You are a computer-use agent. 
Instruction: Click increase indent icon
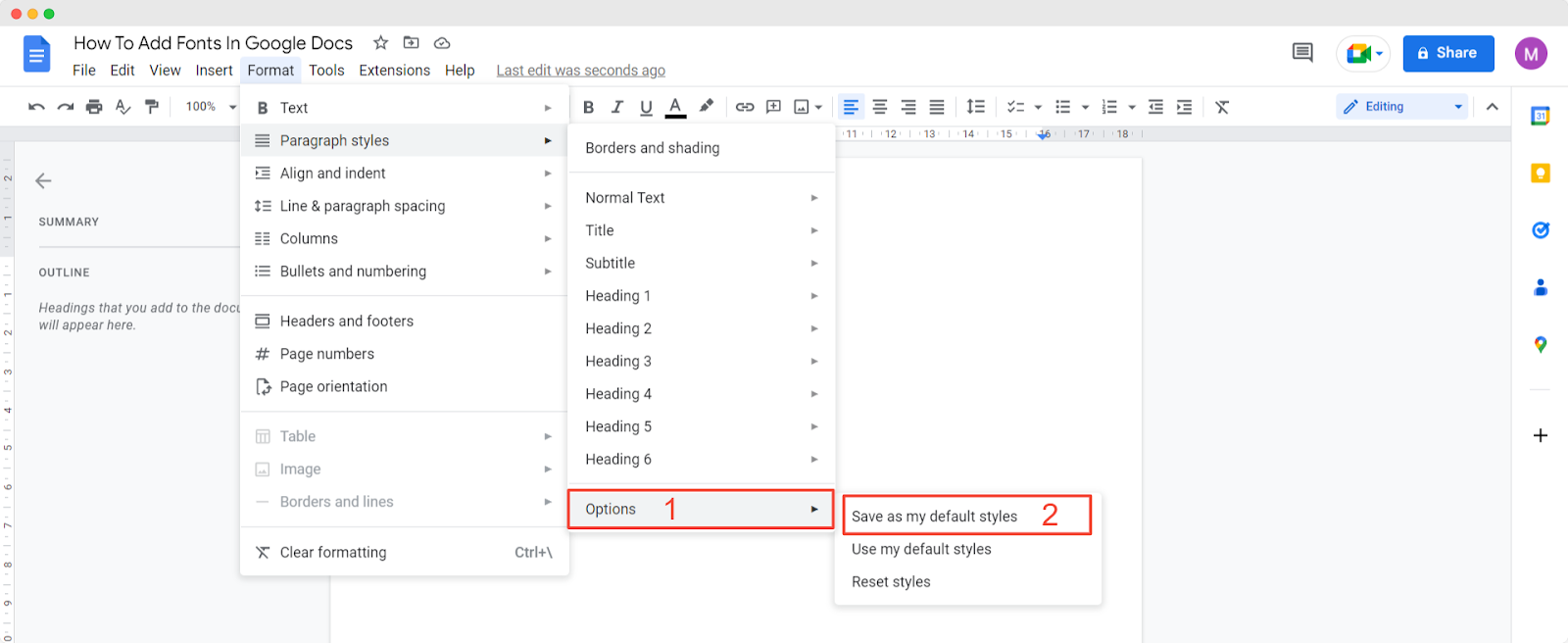(x=1184, y=107)
